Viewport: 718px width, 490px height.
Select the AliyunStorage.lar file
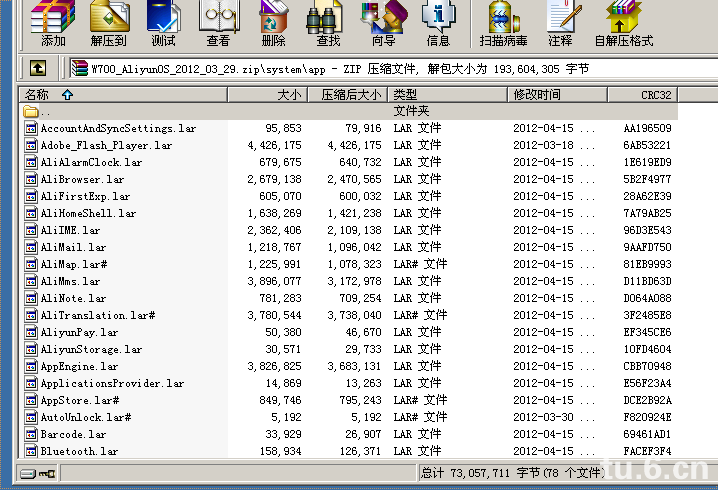(x=91, y=349)
